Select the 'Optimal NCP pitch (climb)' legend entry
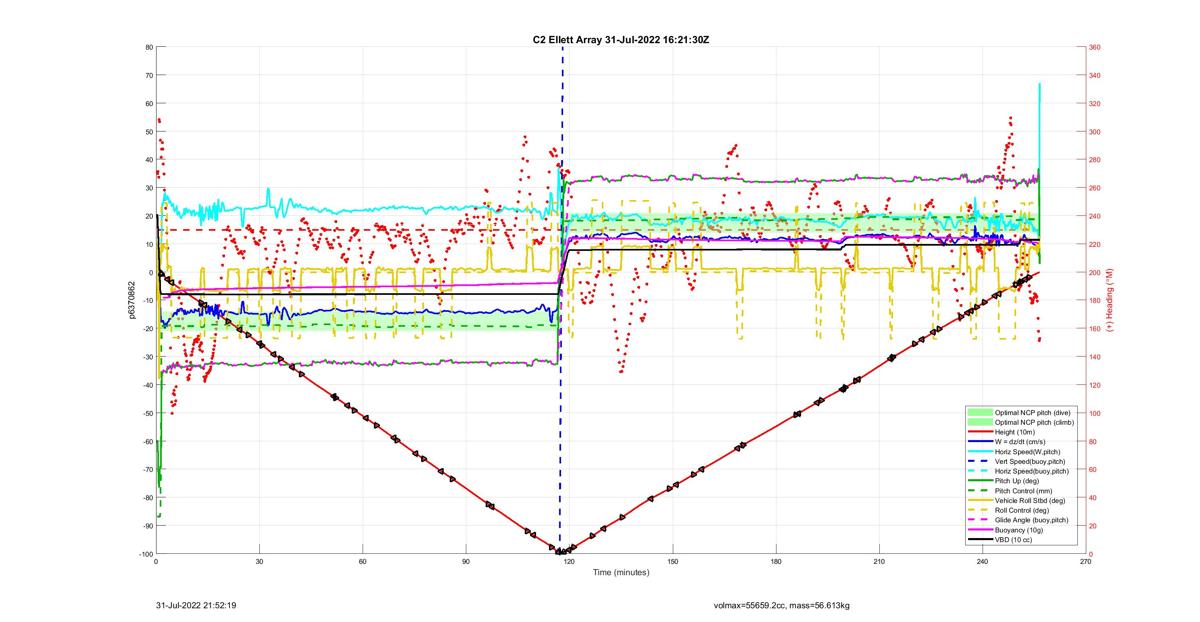1200x622 pixels. [1033, 422]
